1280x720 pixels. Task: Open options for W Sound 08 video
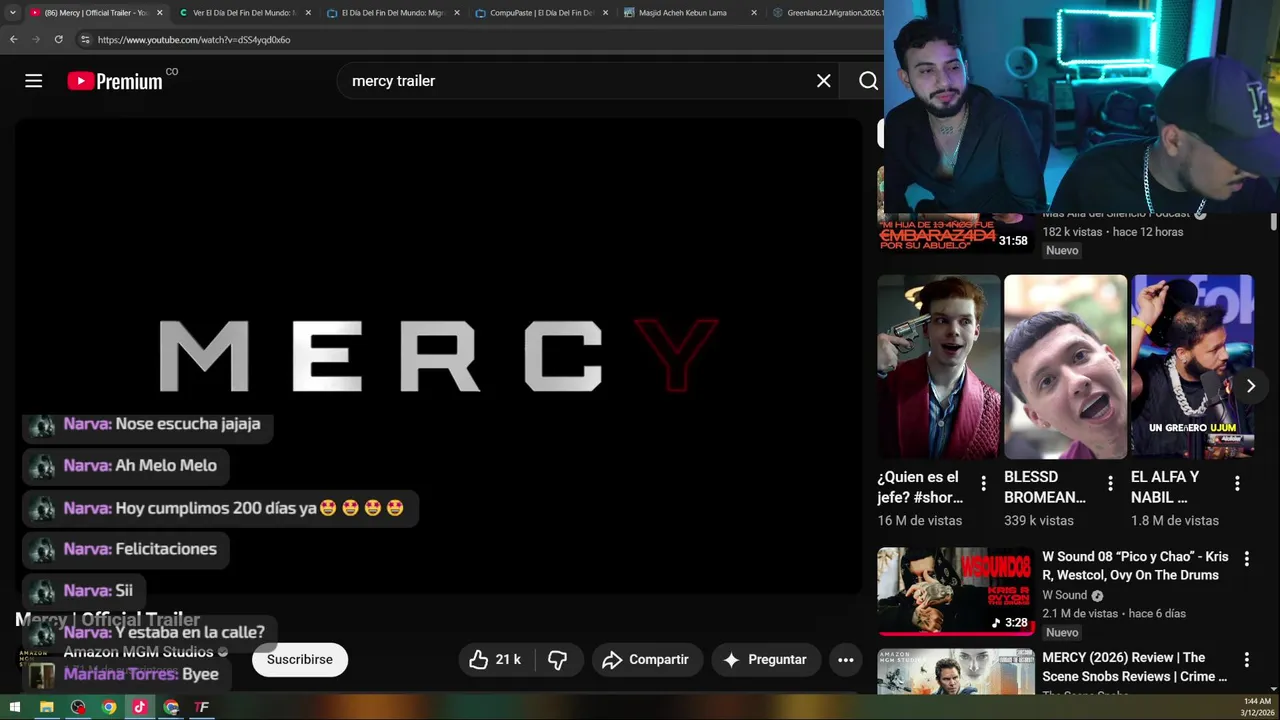click(x=1247, y=558)
